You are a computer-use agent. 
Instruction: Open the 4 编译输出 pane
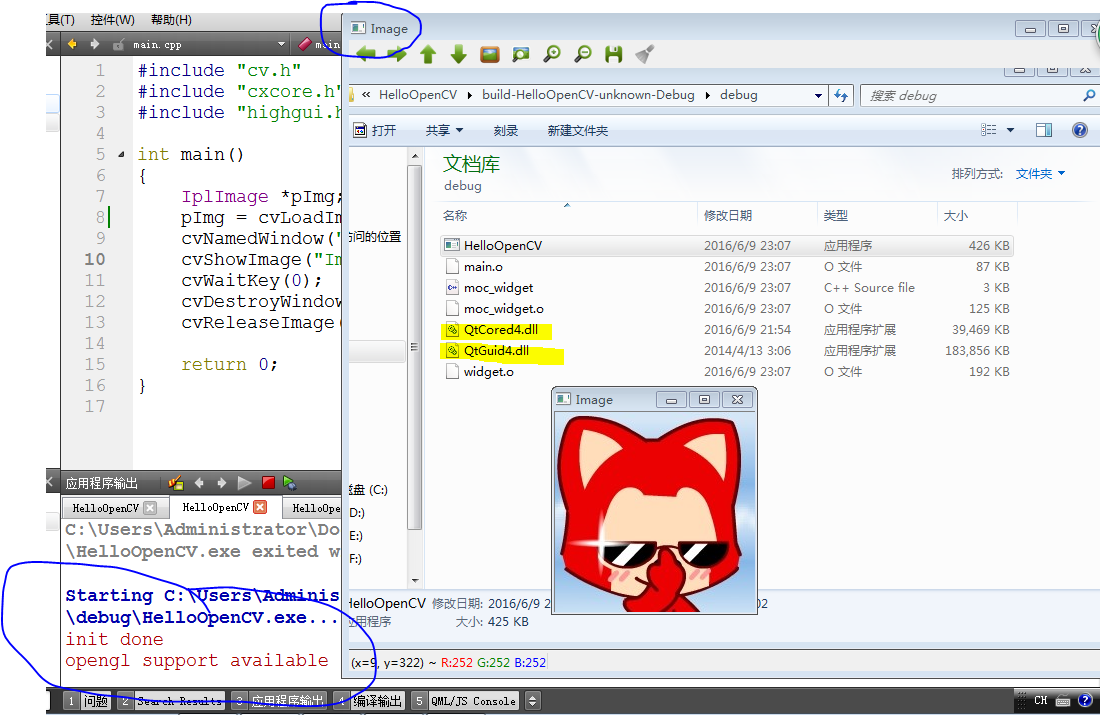pos(368,700)
